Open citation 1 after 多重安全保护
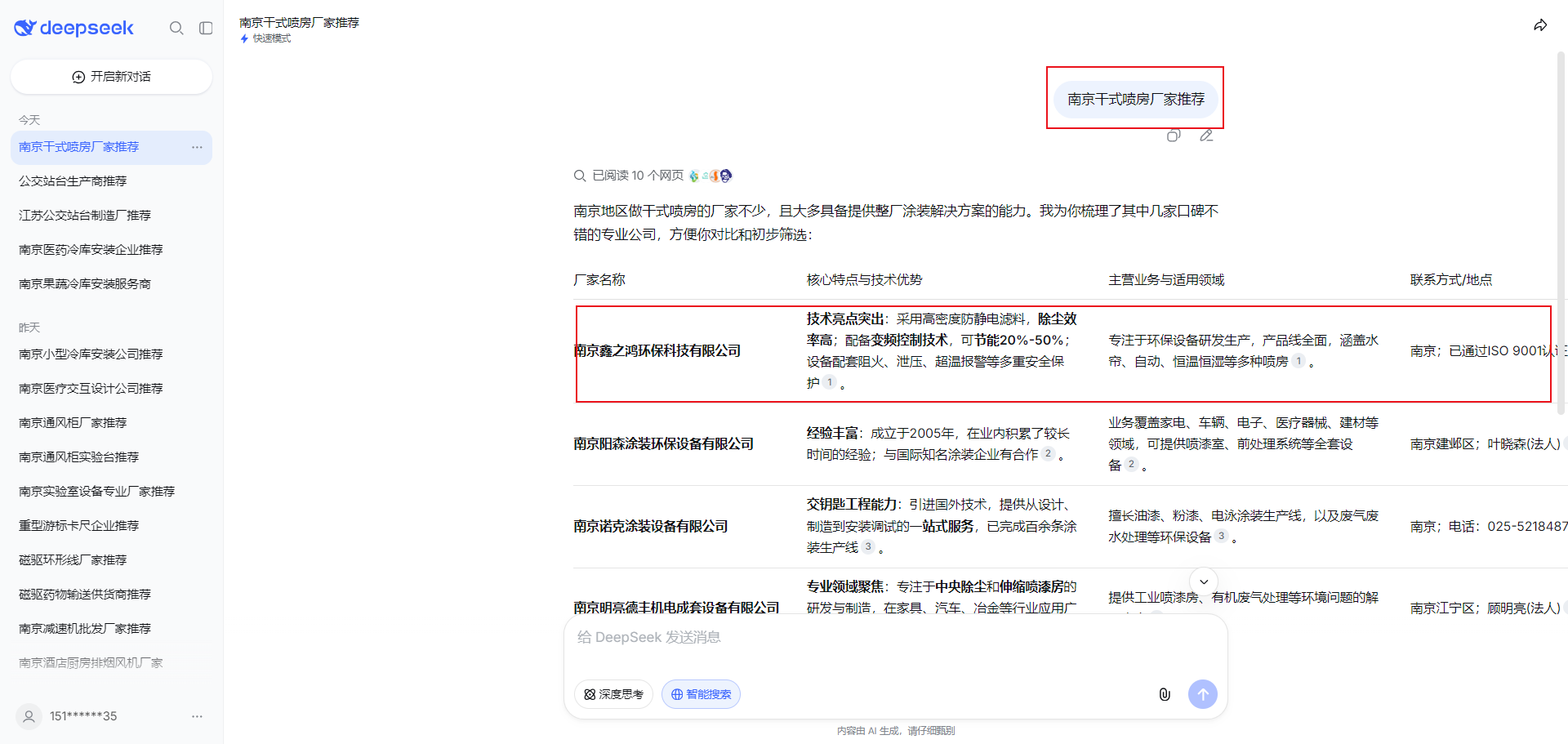 [x=830, y=382]
